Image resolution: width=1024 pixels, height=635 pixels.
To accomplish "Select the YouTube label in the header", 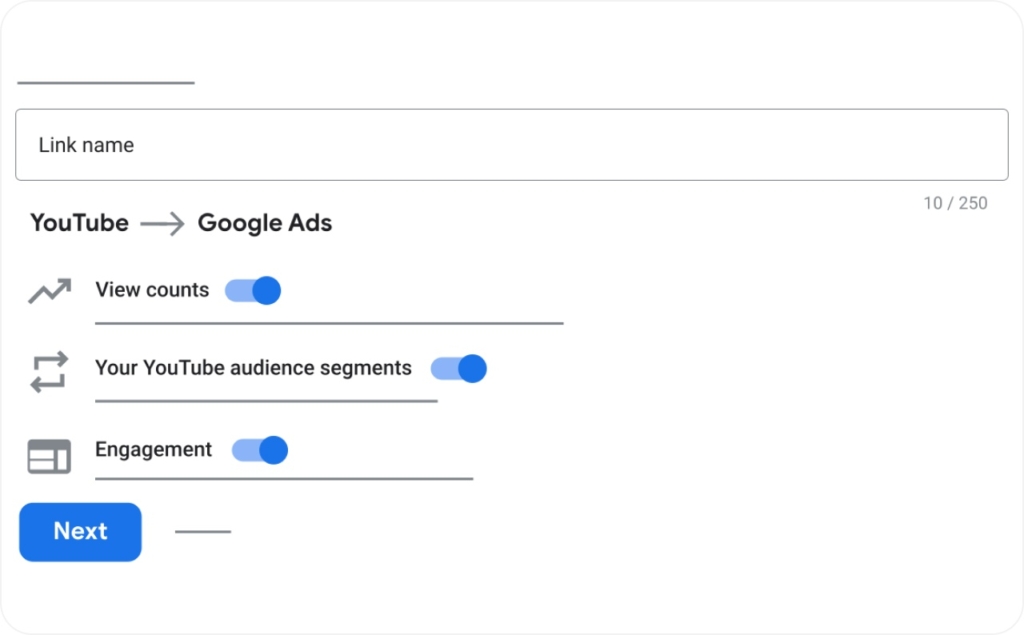I will point(79,223).
